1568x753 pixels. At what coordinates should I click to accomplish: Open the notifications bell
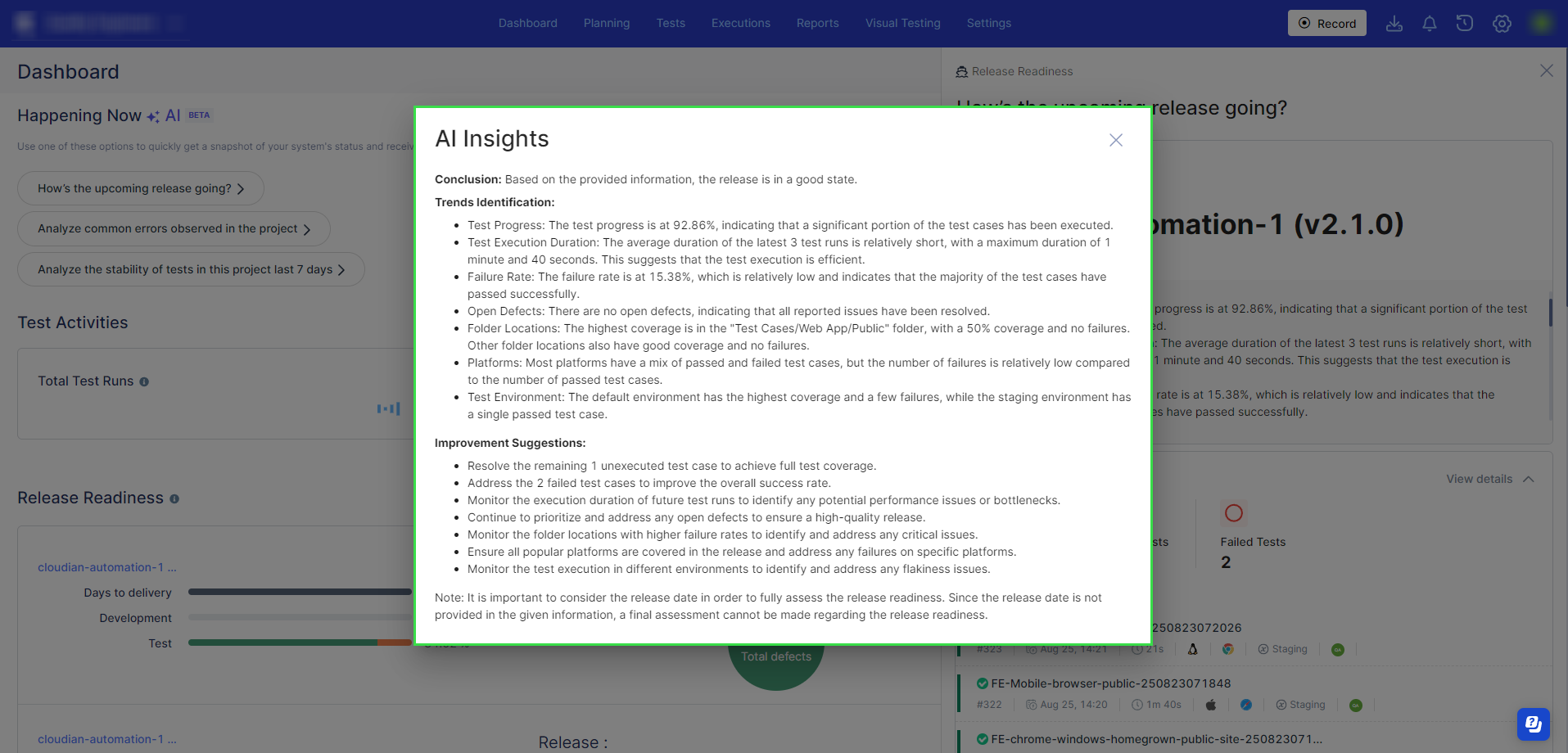tap(1429, 24)
